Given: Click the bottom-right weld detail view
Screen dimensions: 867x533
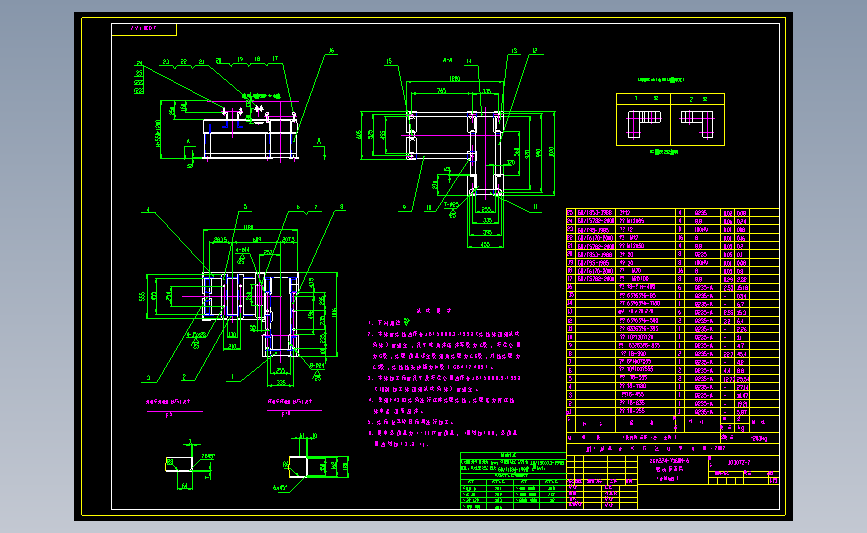Looking at the screenshot, I should click(x=313, y=463).
